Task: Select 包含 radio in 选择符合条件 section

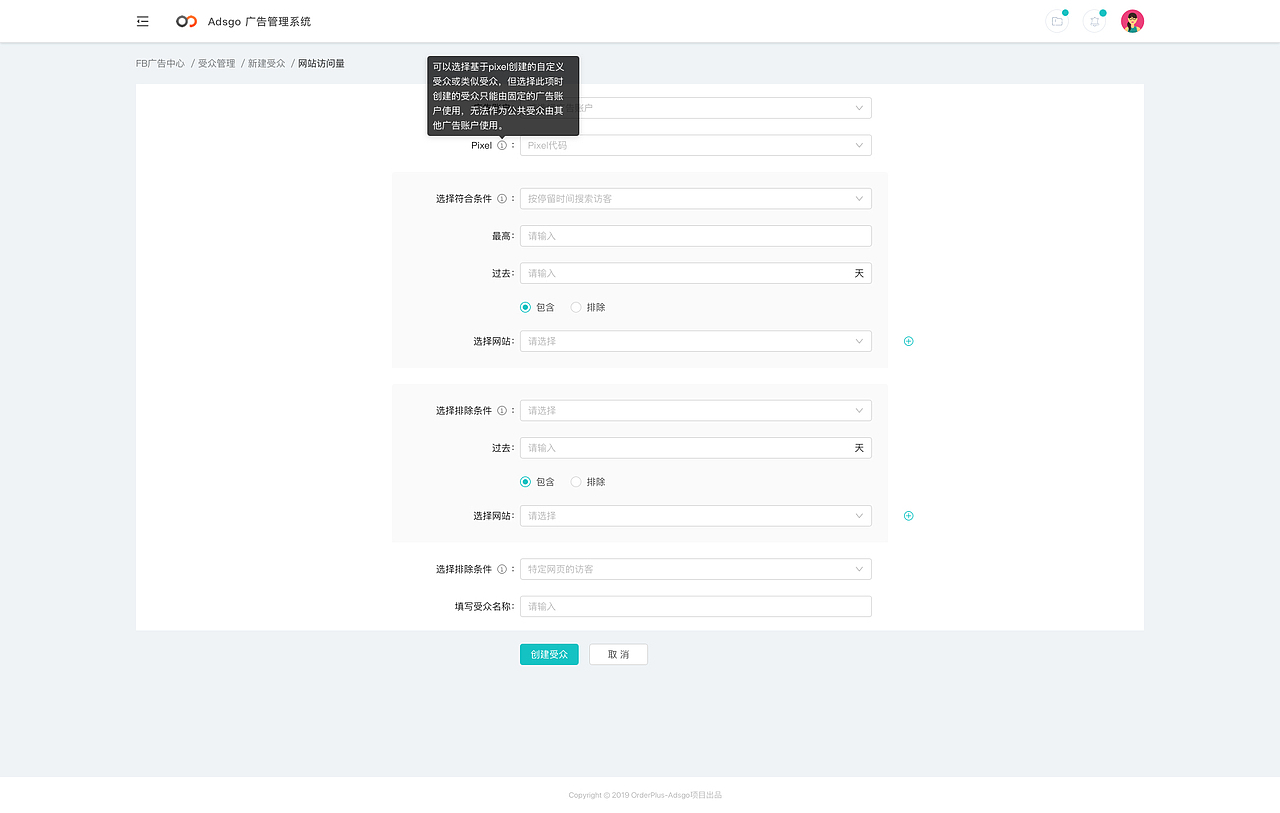Action: [525, 307]
